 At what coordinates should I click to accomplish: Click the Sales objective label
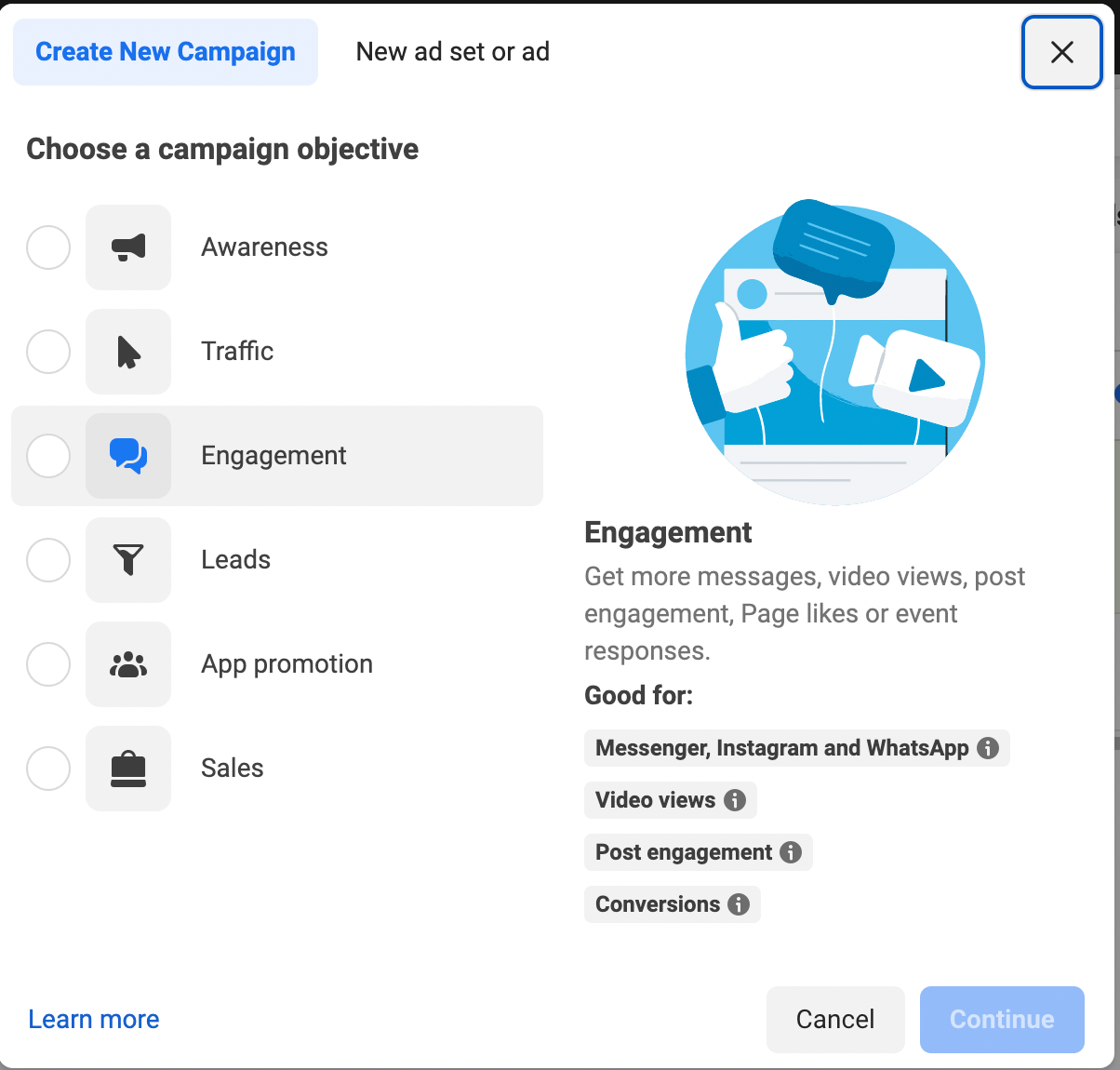point(233,769)
